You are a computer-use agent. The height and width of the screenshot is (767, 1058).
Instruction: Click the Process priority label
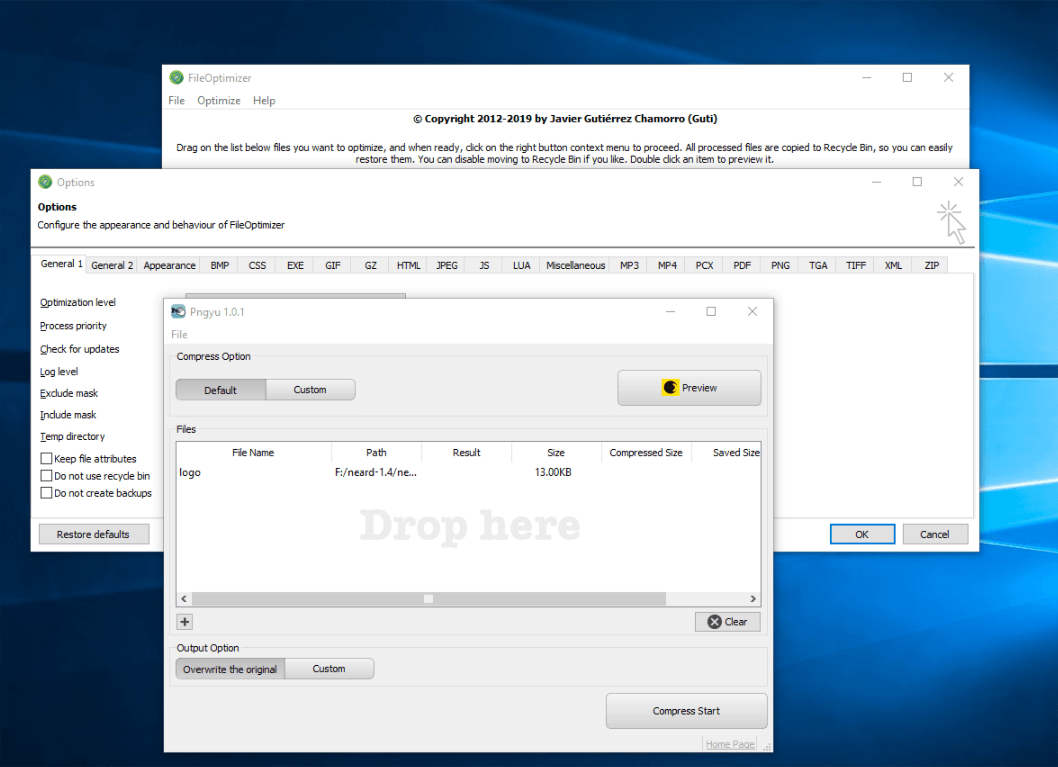pyautogui.click(x=73, y=326)
